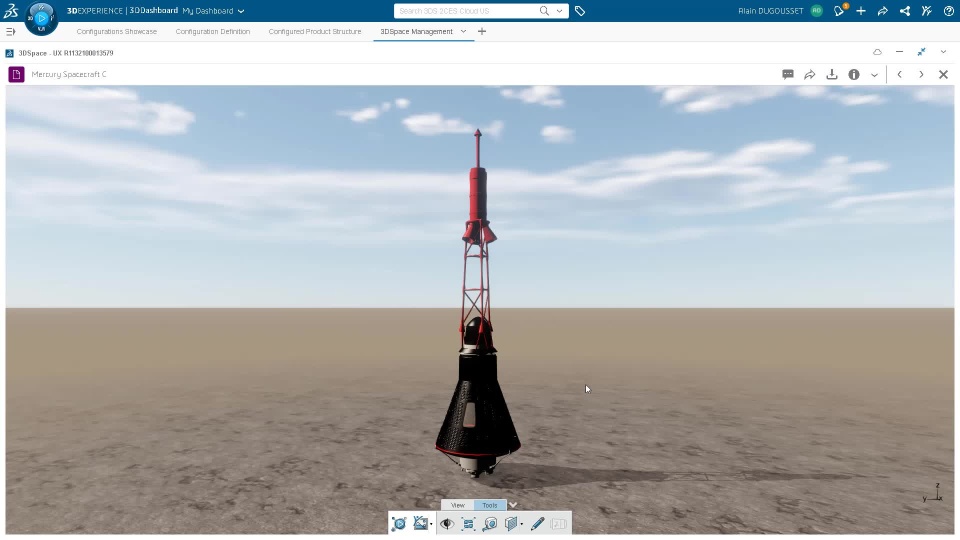
Task: Click the user name Alain DUGOUSSET
Action: 771,10
